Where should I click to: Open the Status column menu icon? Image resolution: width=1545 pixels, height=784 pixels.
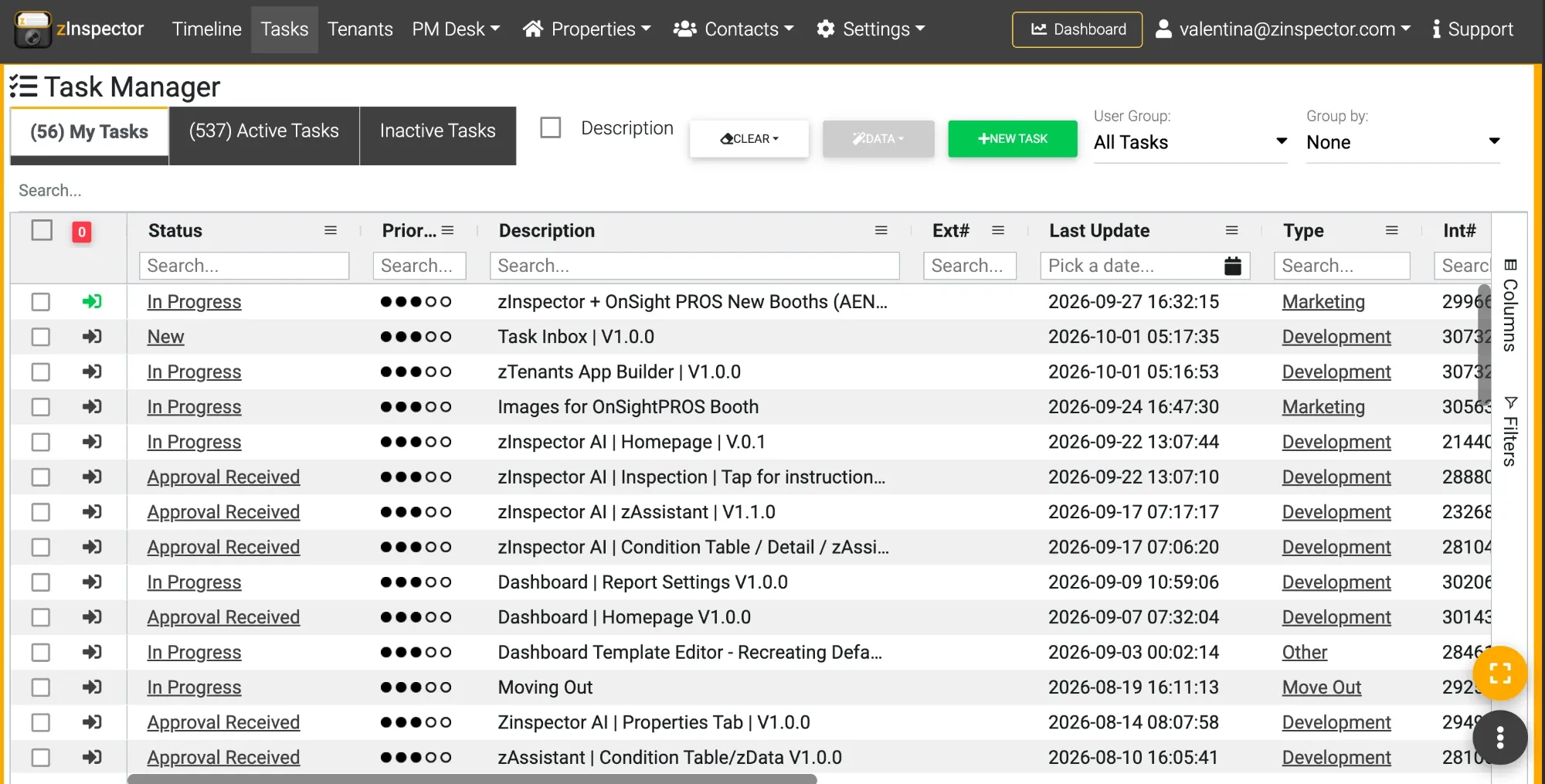tap(331, 230)
